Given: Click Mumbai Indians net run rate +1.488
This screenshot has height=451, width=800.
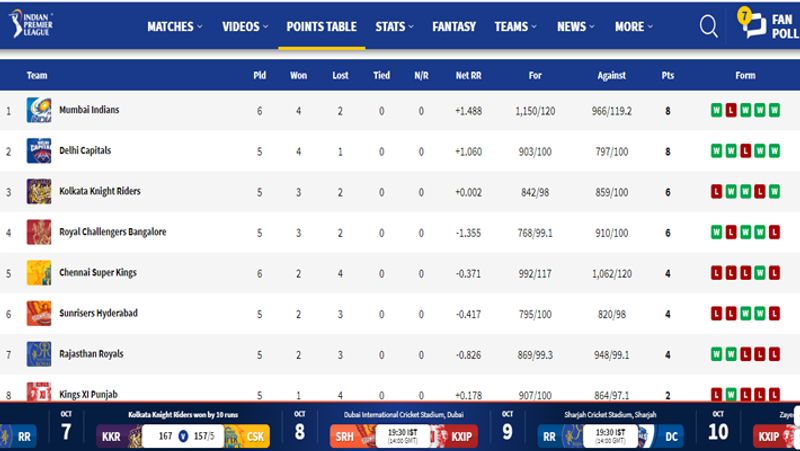Looking at the screenshot, I should point(468,111).
